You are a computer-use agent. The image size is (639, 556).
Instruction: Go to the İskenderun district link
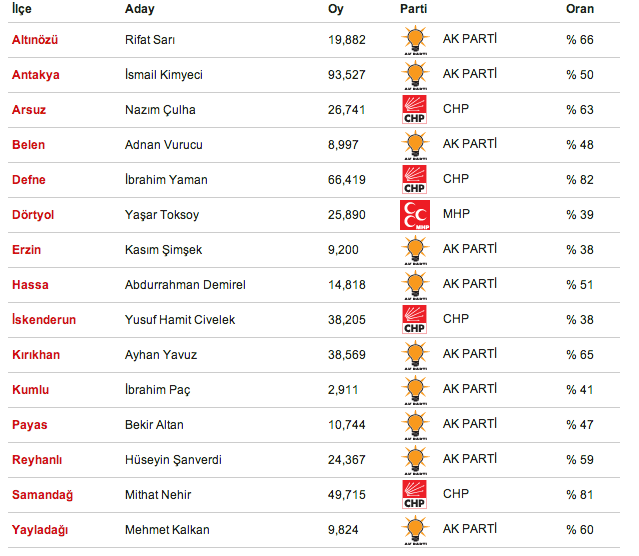43,320
